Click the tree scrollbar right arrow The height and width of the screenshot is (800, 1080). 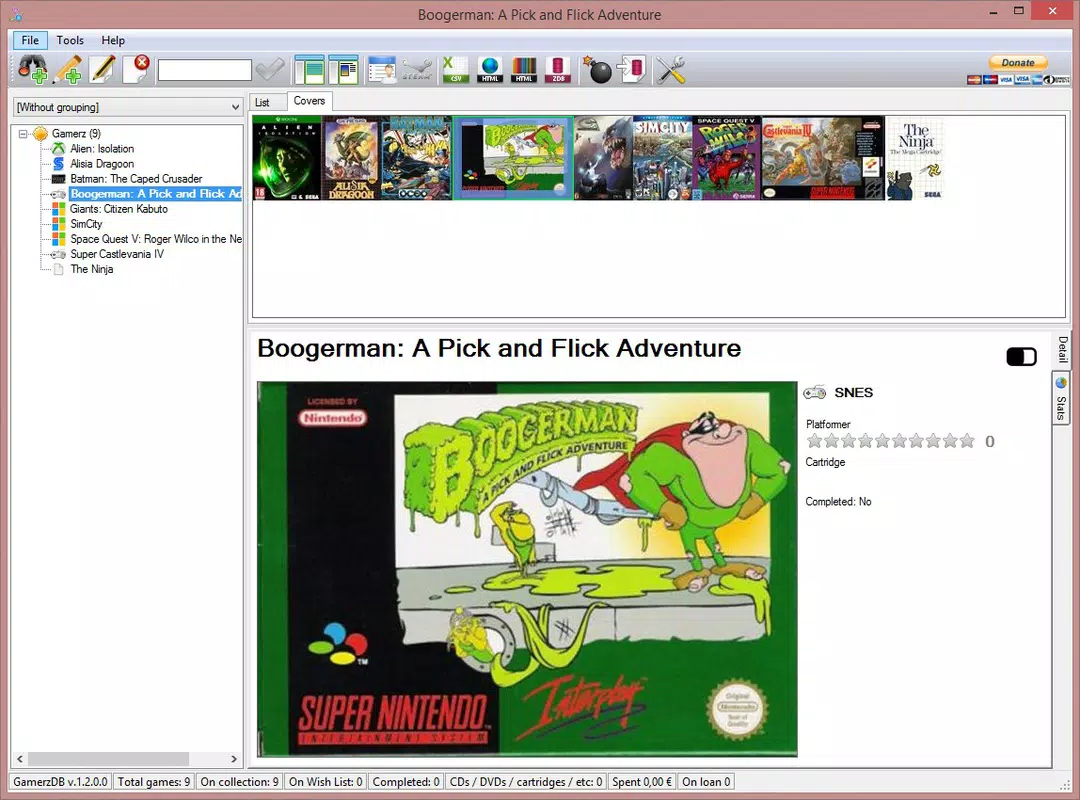233,759
